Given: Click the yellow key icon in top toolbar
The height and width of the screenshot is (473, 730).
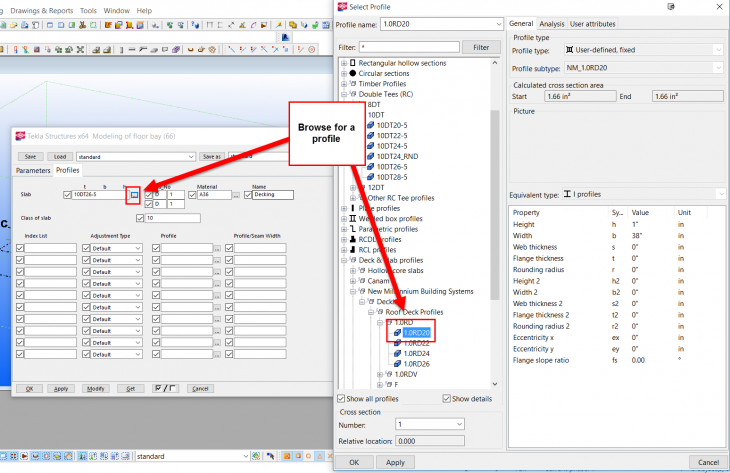Looking at the screenshot, I should coord(278,25).
